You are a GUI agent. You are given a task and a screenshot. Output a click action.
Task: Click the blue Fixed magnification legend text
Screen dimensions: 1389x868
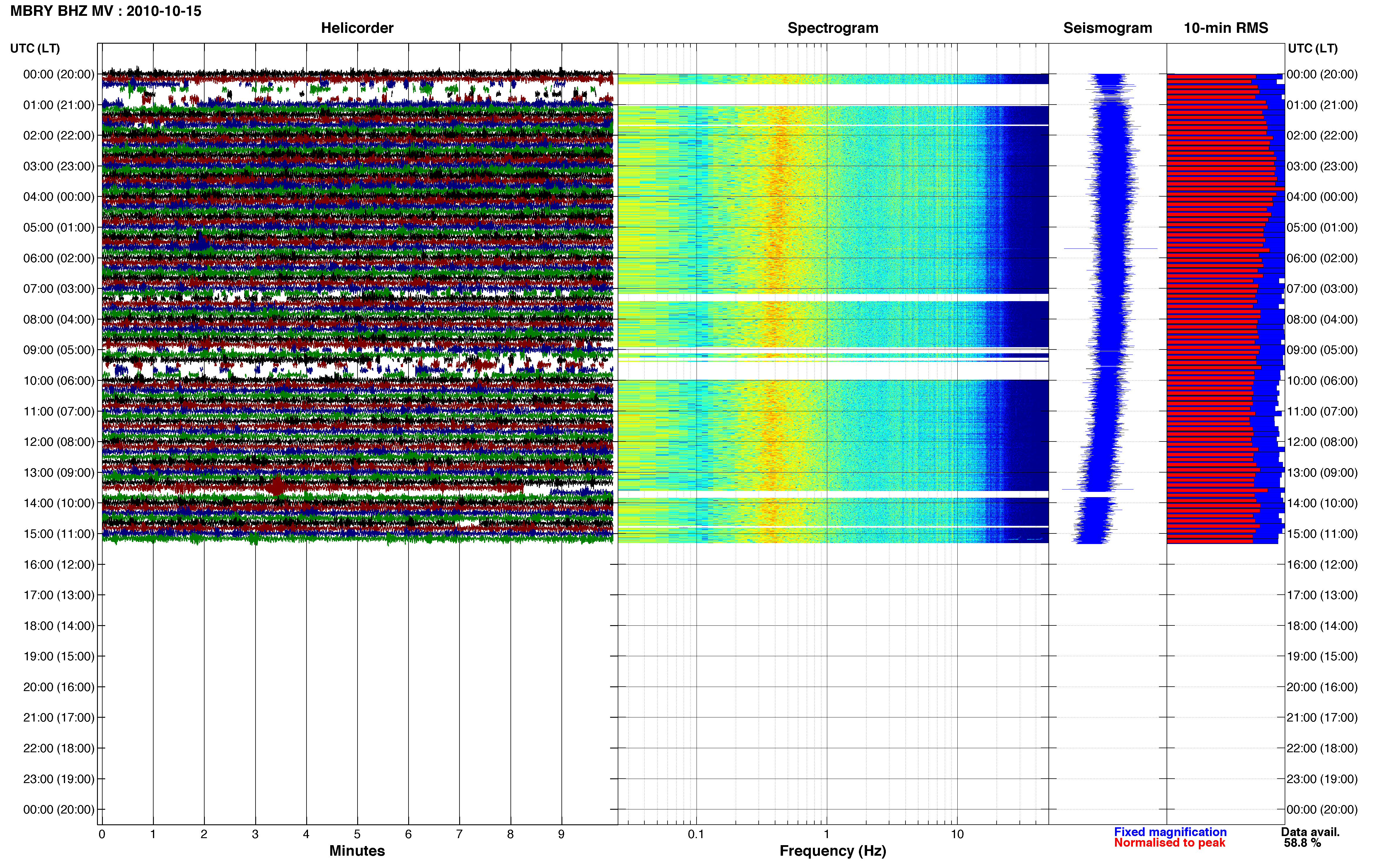[x=1170, y=832]
